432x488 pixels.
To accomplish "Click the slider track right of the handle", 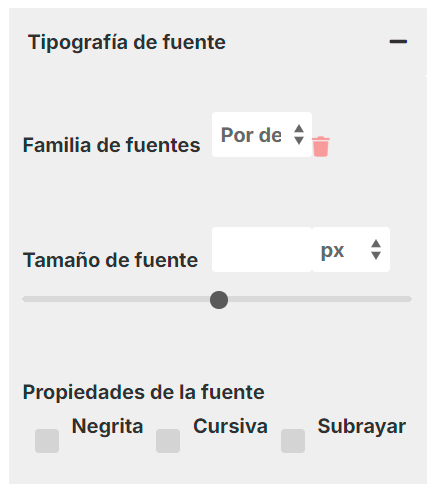I will coord(320,299).
